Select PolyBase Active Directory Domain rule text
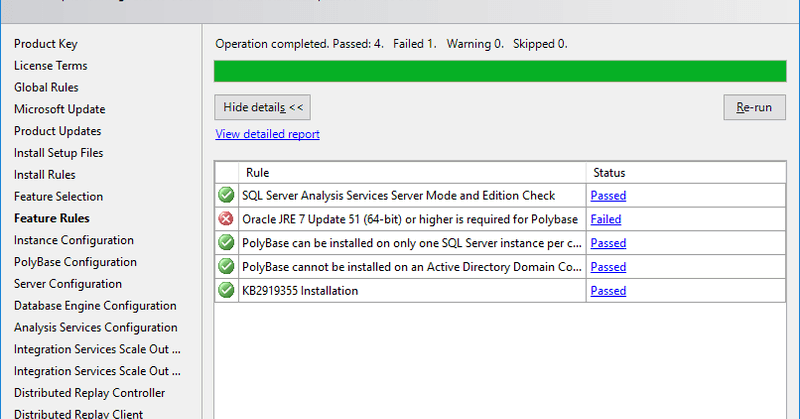The image size is (800, 419). click(x=412, y=267)
